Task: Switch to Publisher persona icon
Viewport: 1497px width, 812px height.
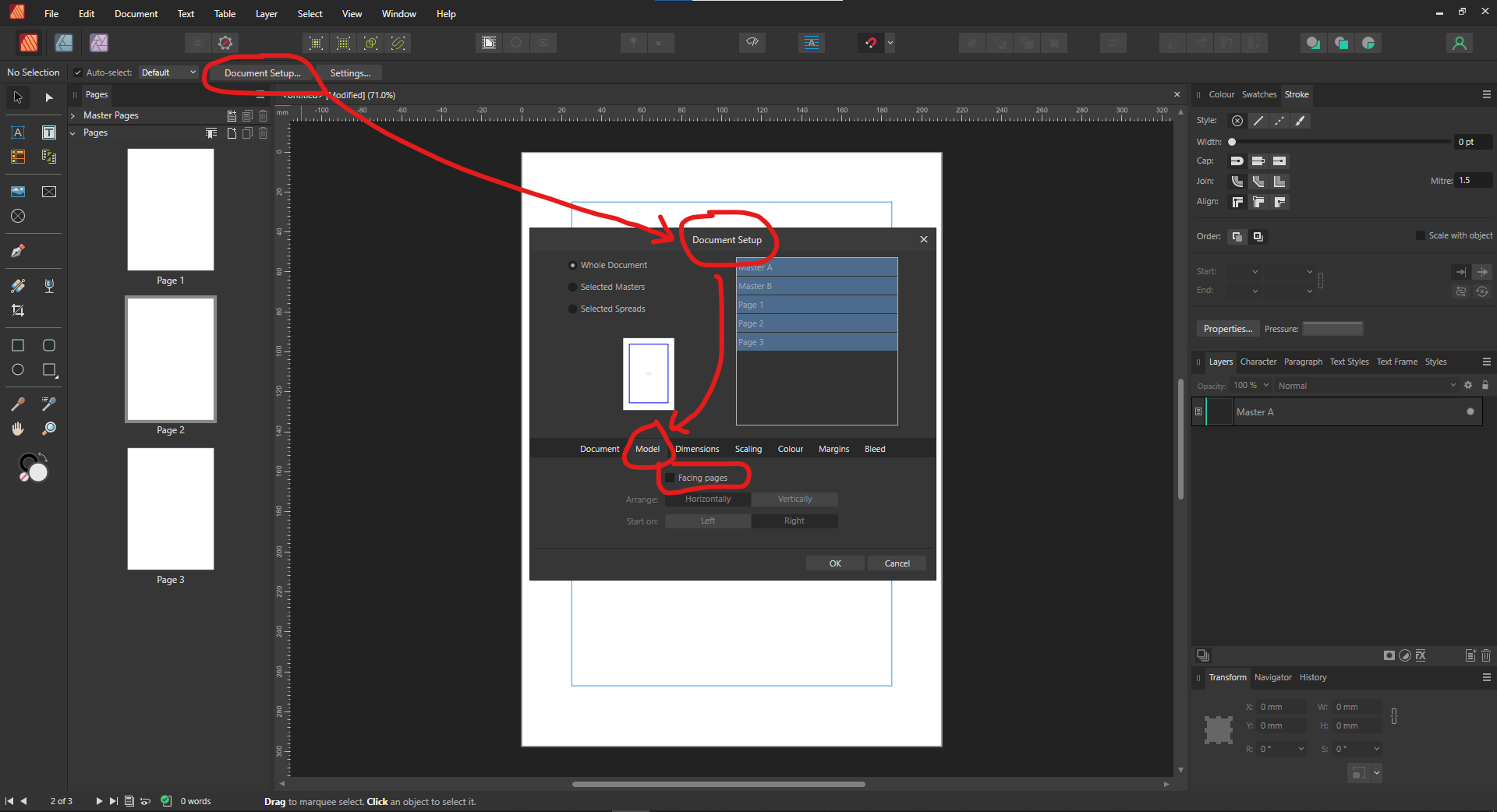Action: pos(29,43)
